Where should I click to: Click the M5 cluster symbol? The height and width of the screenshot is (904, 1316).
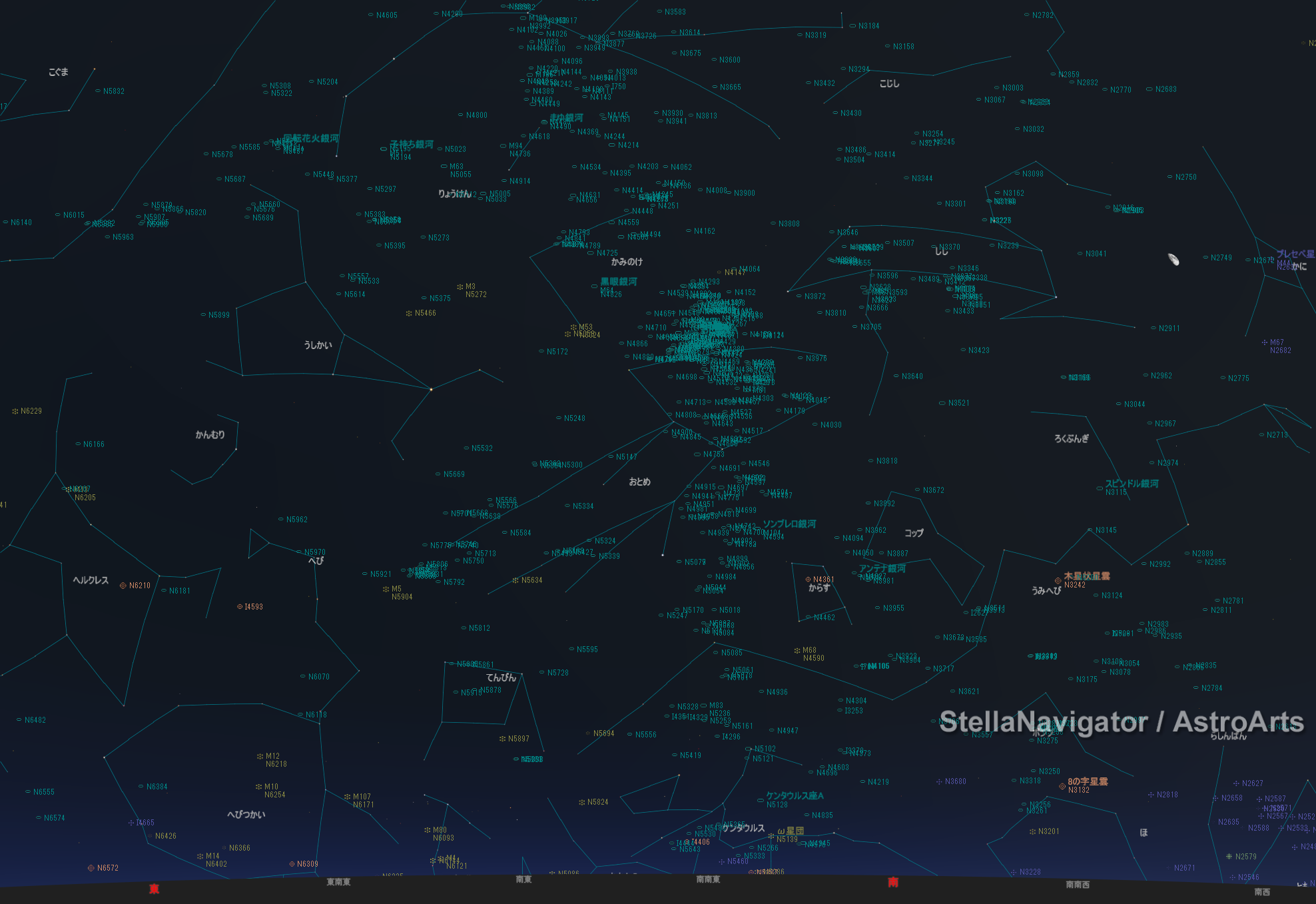[x=386, y=589]
